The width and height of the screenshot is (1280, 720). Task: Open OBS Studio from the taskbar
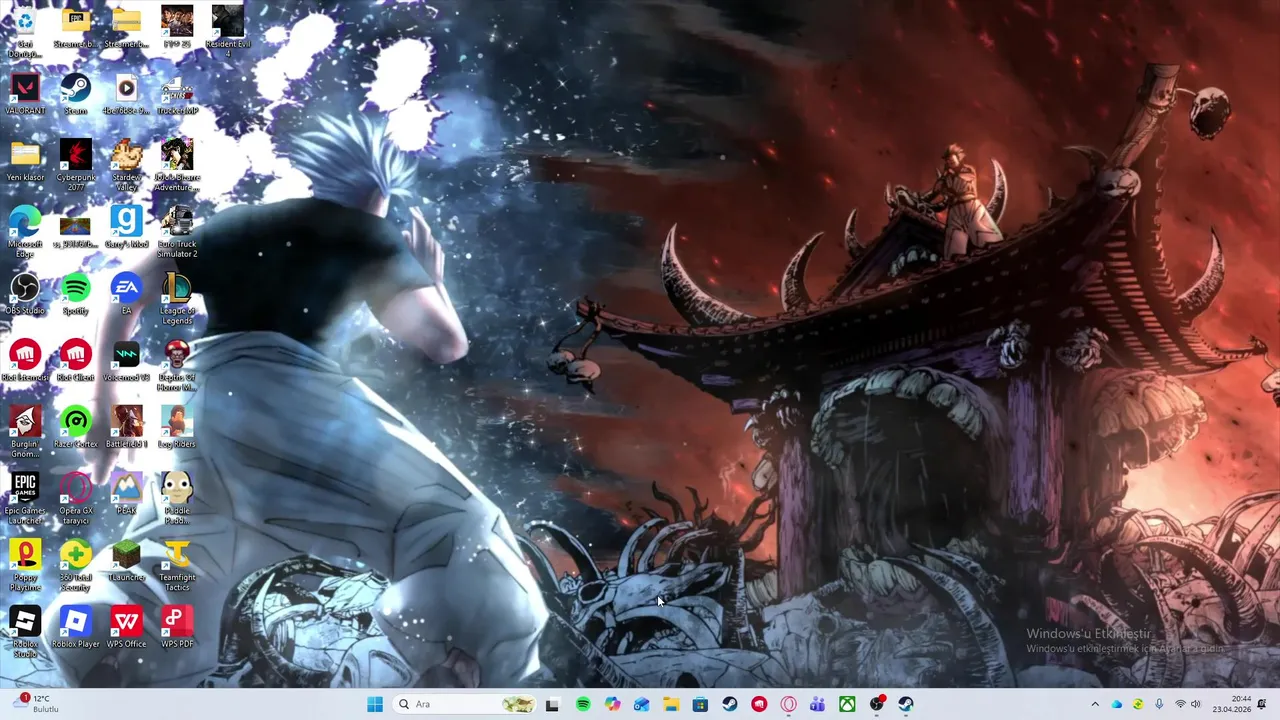[x=877, y=704]
